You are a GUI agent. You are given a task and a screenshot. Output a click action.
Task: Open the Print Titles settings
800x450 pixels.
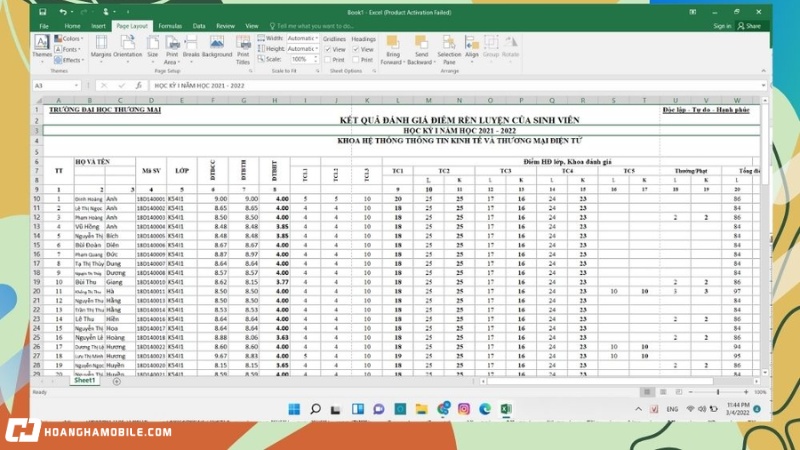tap(243, 49)
